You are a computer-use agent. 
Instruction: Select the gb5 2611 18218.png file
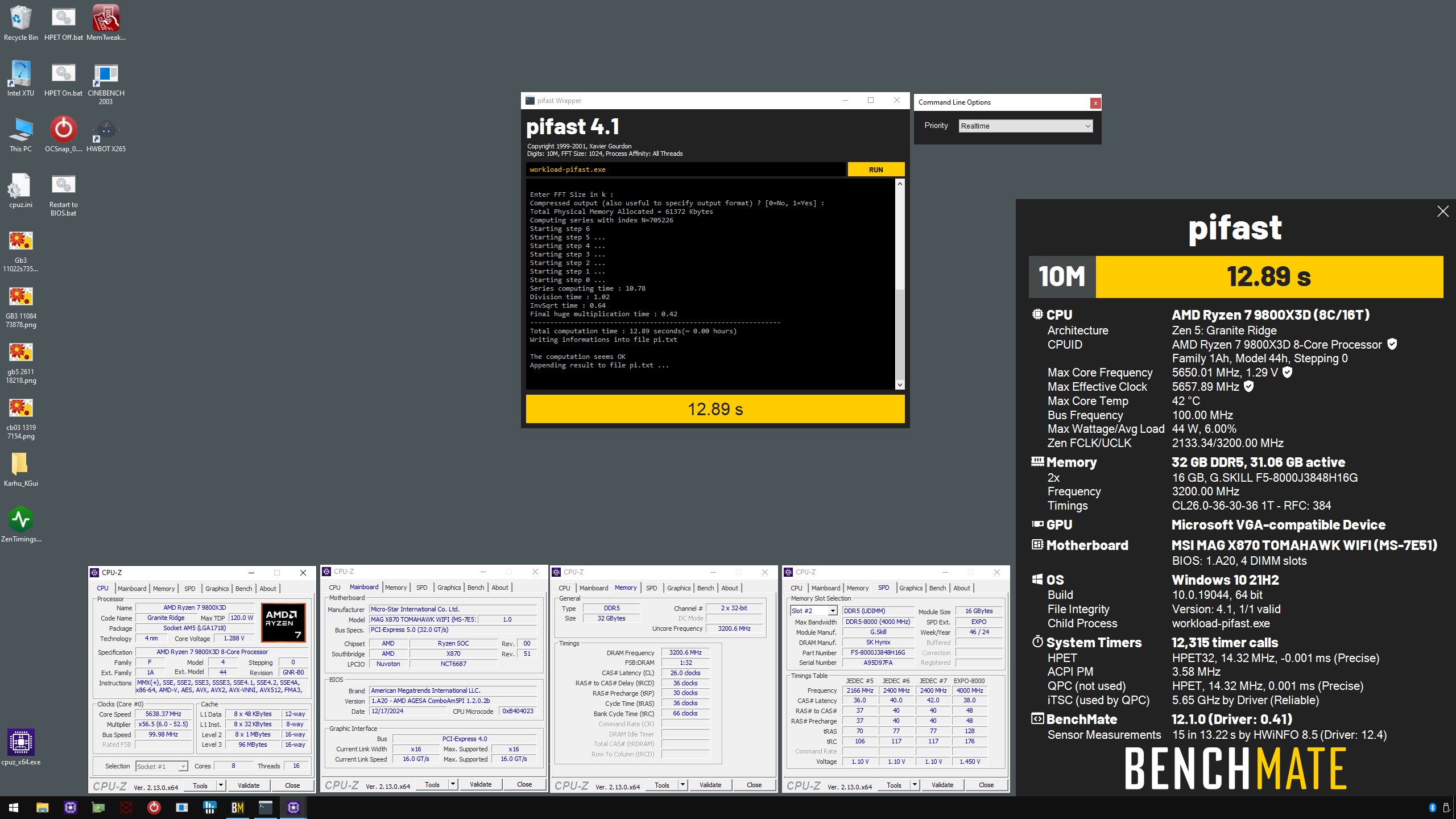click(x=20, y=362)
